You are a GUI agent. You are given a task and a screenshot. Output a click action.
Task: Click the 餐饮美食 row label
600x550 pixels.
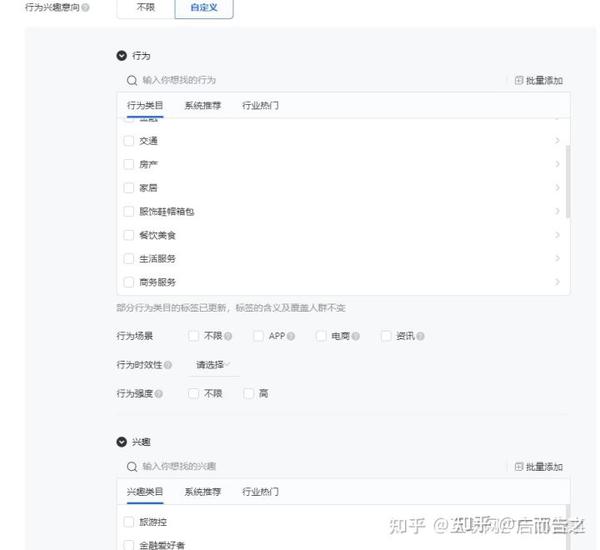click(x=157, y=235)
